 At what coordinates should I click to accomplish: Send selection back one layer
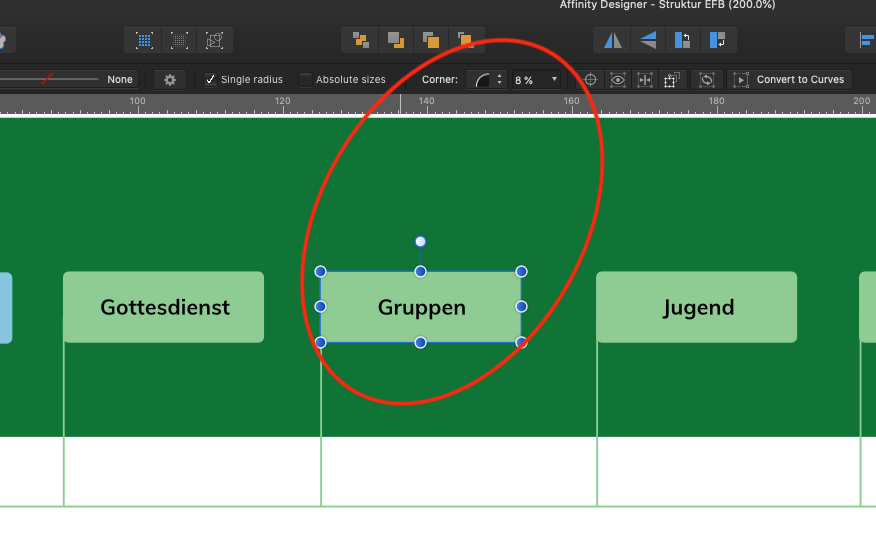coord(396,40)
